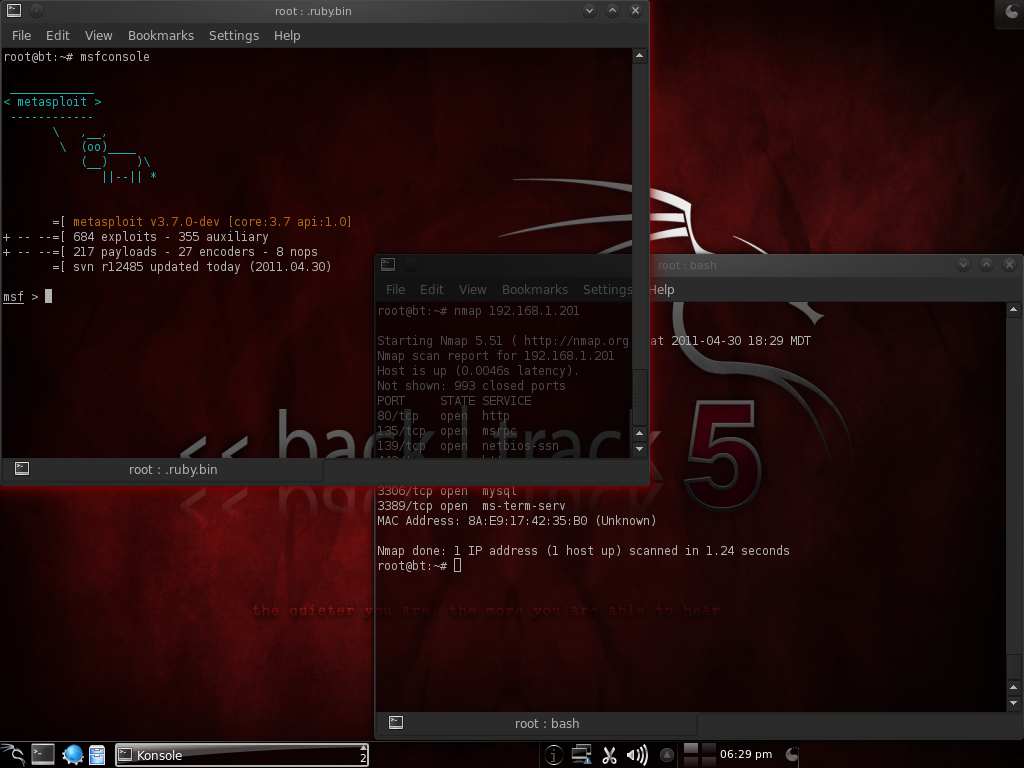
Task: Open window menu icon of msfconsole title bar
Action: pos(14,11)
